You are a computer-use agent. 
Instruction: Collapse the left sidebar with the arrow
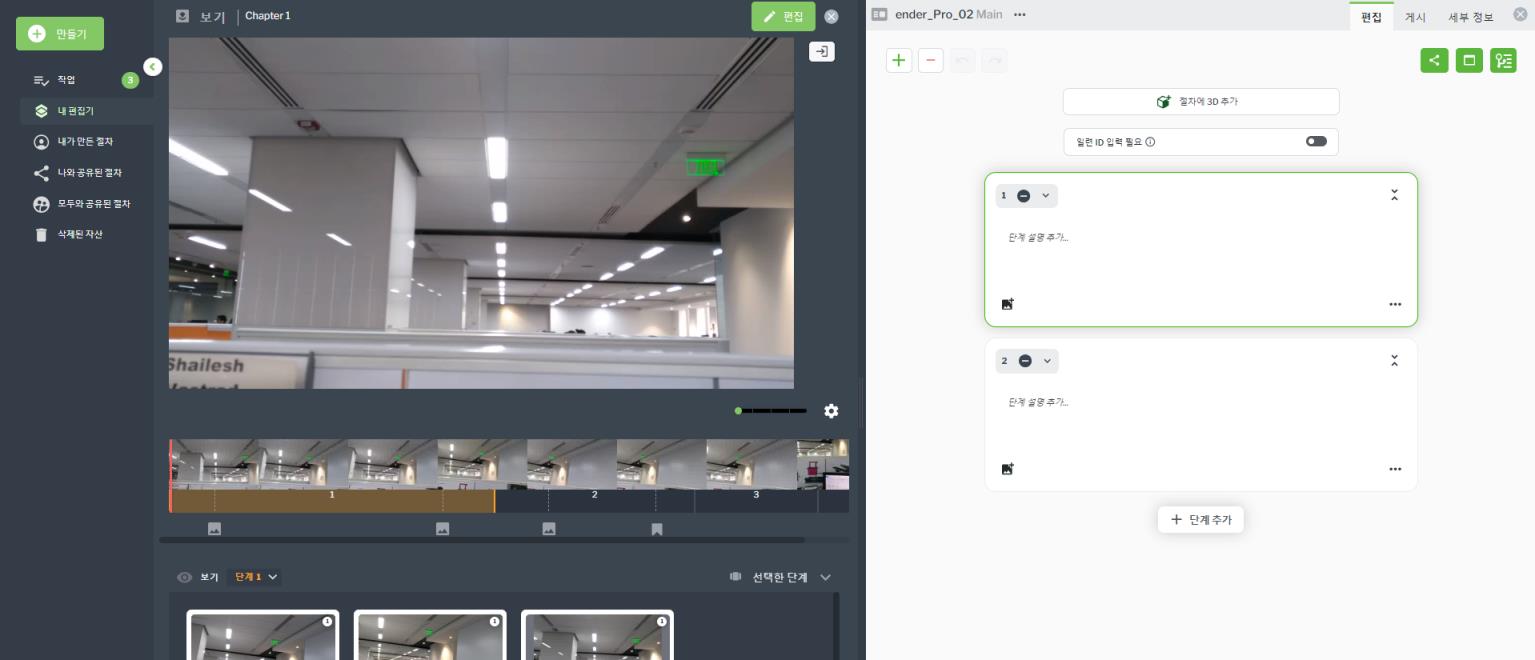pos(152,67)
